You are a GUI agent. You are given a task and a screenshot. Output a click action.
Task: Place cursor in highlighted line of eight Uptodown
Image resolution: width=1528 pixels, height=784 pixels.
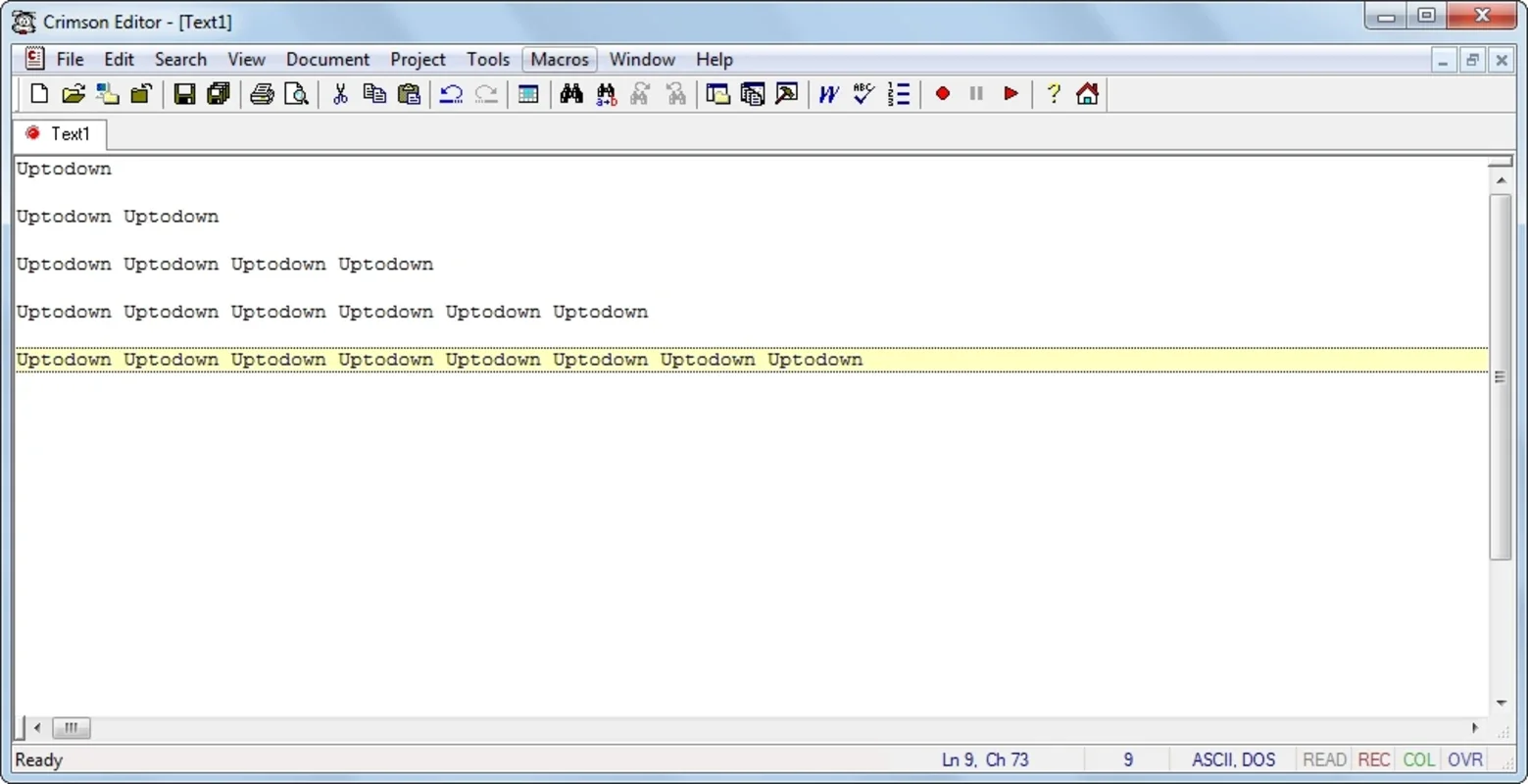[752, 360]
